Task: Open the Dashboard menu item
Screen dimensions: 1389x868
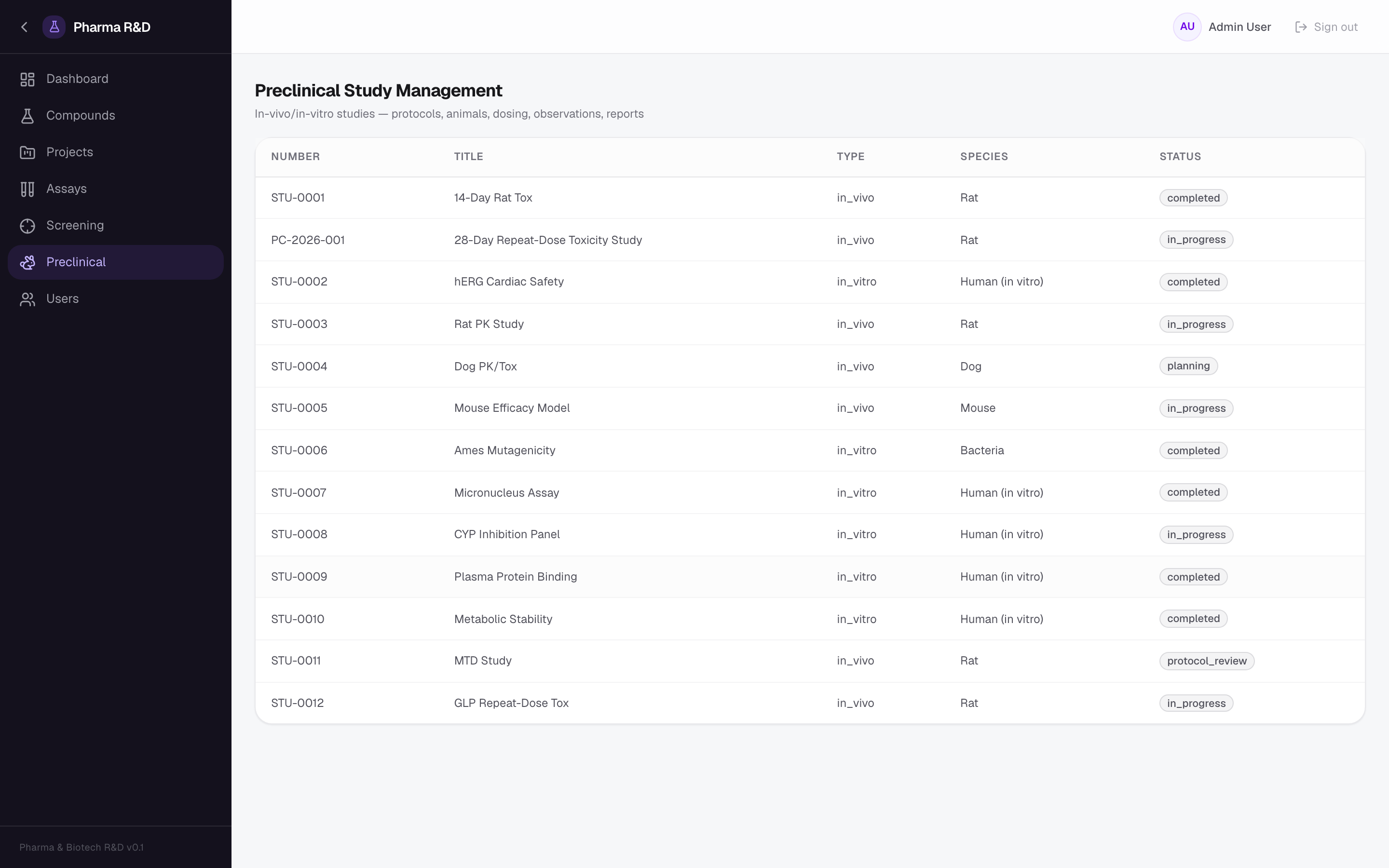Action: click(x=115, y=79)
